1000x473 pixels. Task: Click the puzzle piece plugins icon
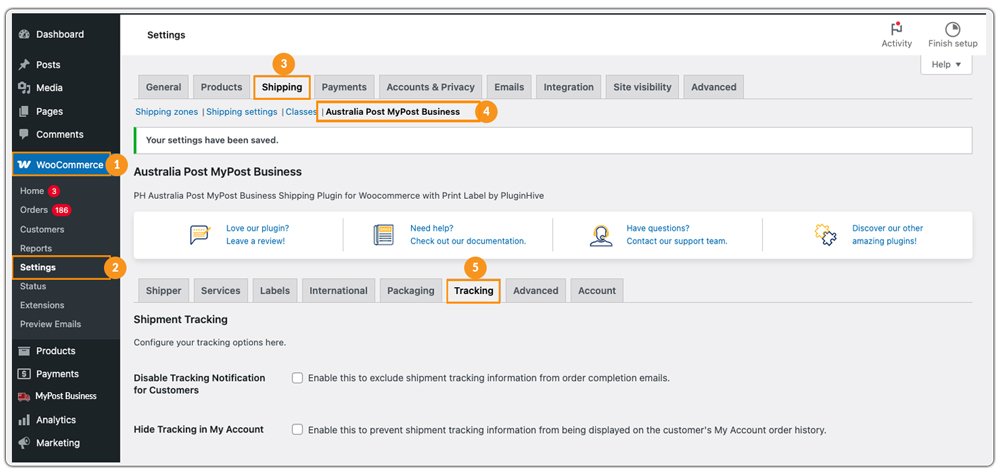(x=825, y=235)
